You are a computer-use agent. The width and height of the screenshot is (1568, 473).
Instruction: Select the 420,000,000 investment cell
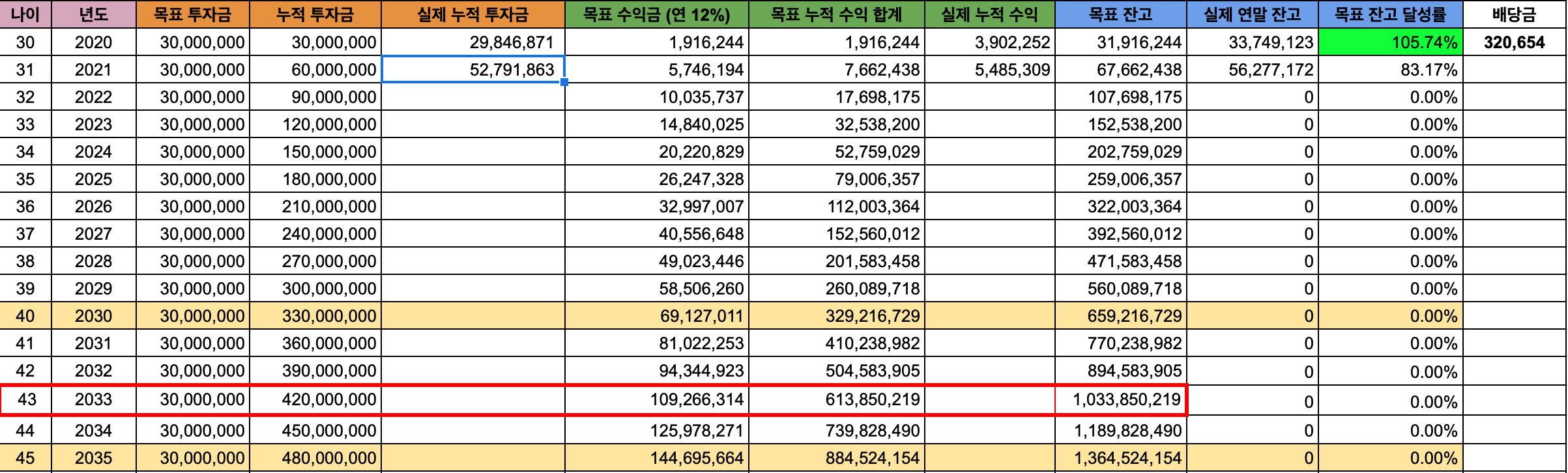coord(315,399)
